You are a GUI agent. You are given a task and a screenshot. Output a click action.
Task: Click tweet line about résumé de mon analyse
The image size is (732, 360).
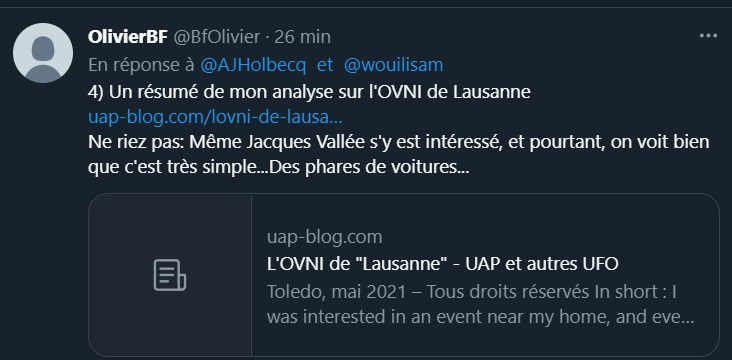[309, 92]
